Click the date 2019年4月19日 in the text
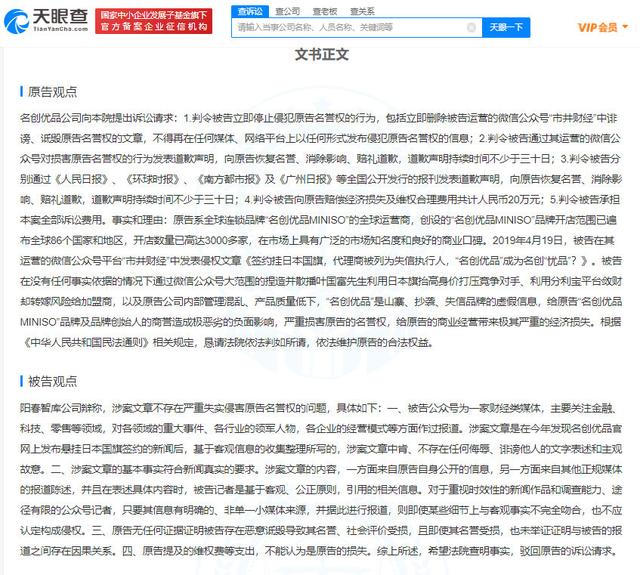This screenshot has height=575, width=640. click(528, 241)
